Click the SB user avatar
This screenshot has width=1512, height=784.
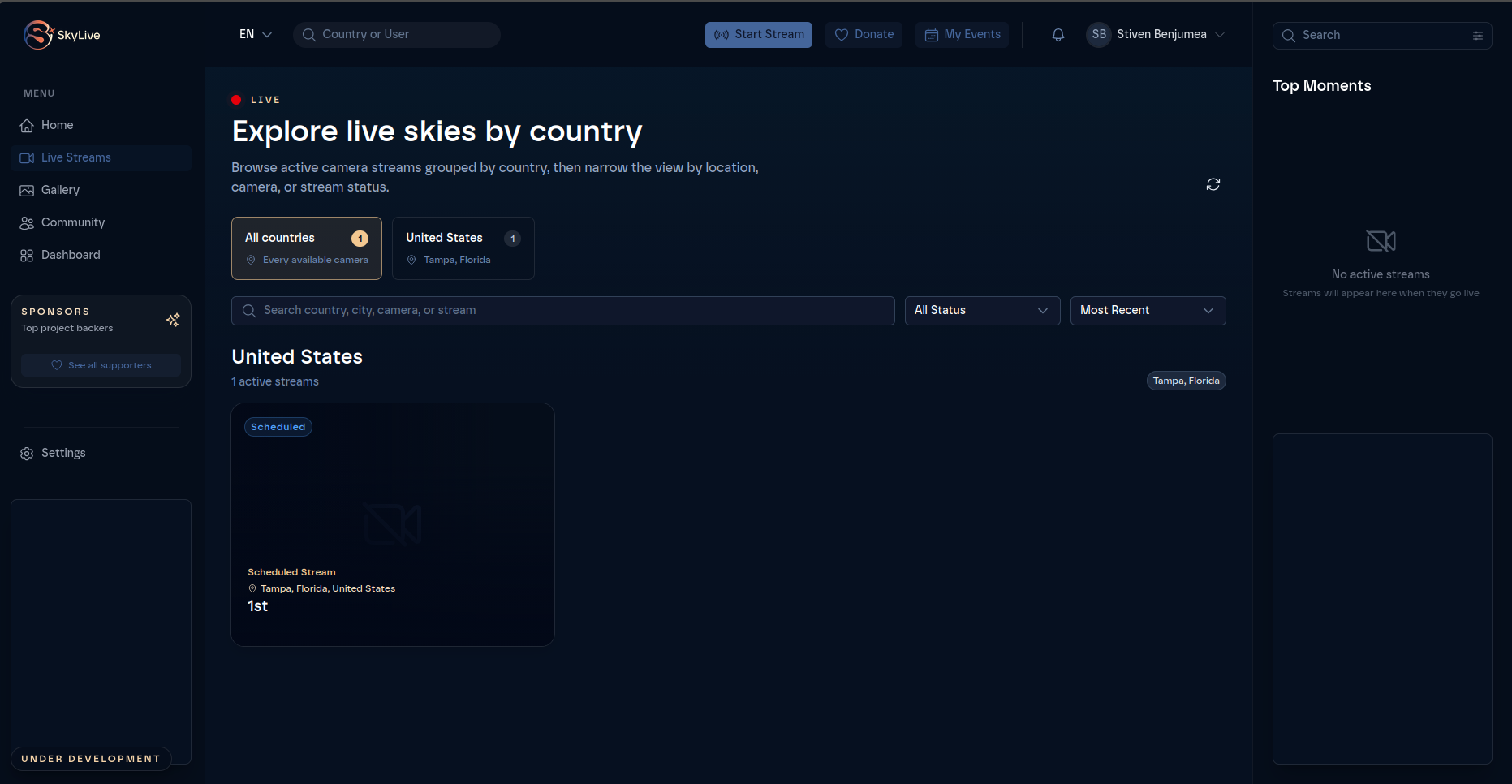click(x=1099, y=34)
